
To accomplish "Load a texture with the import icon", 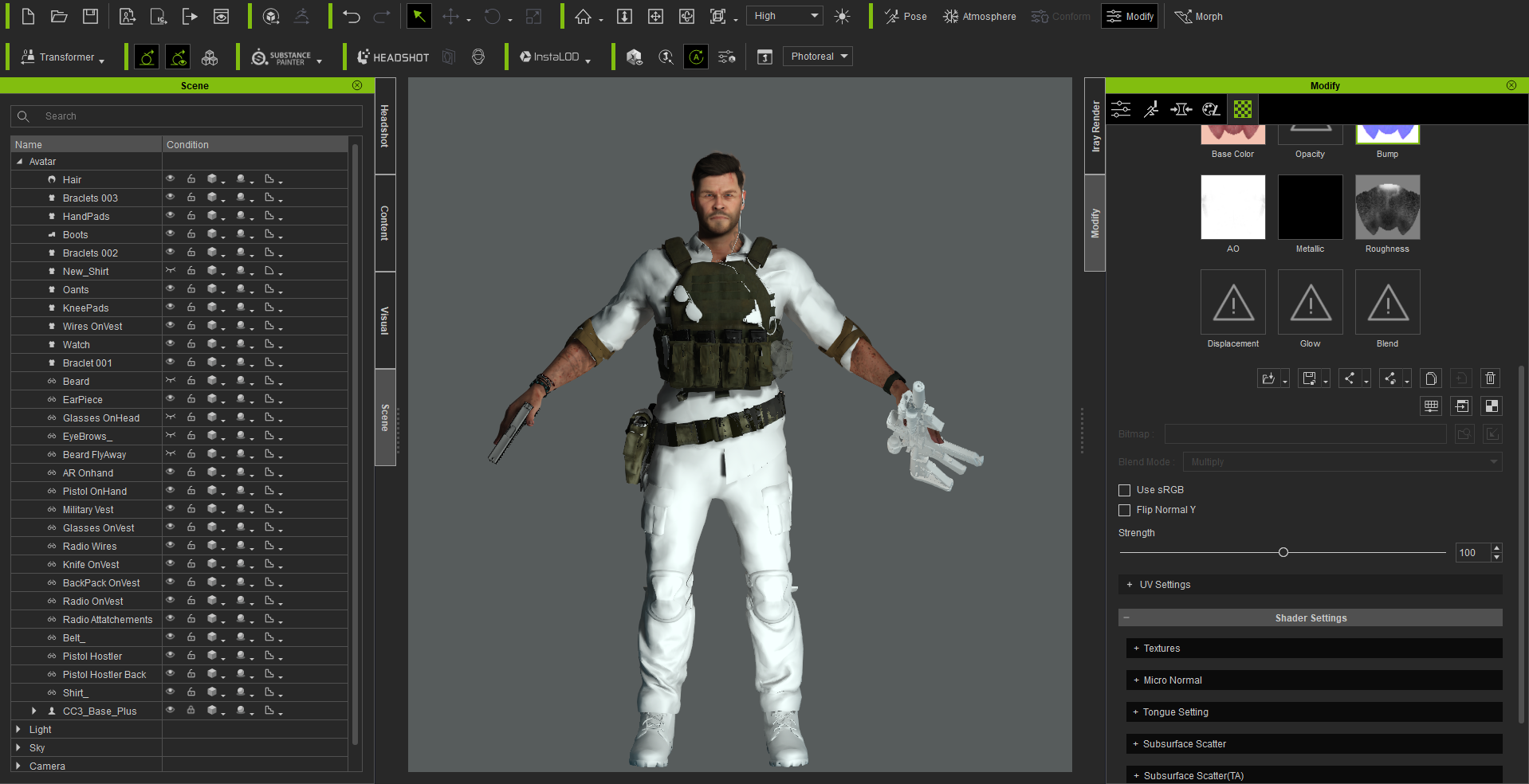I will coord(1268,378).
